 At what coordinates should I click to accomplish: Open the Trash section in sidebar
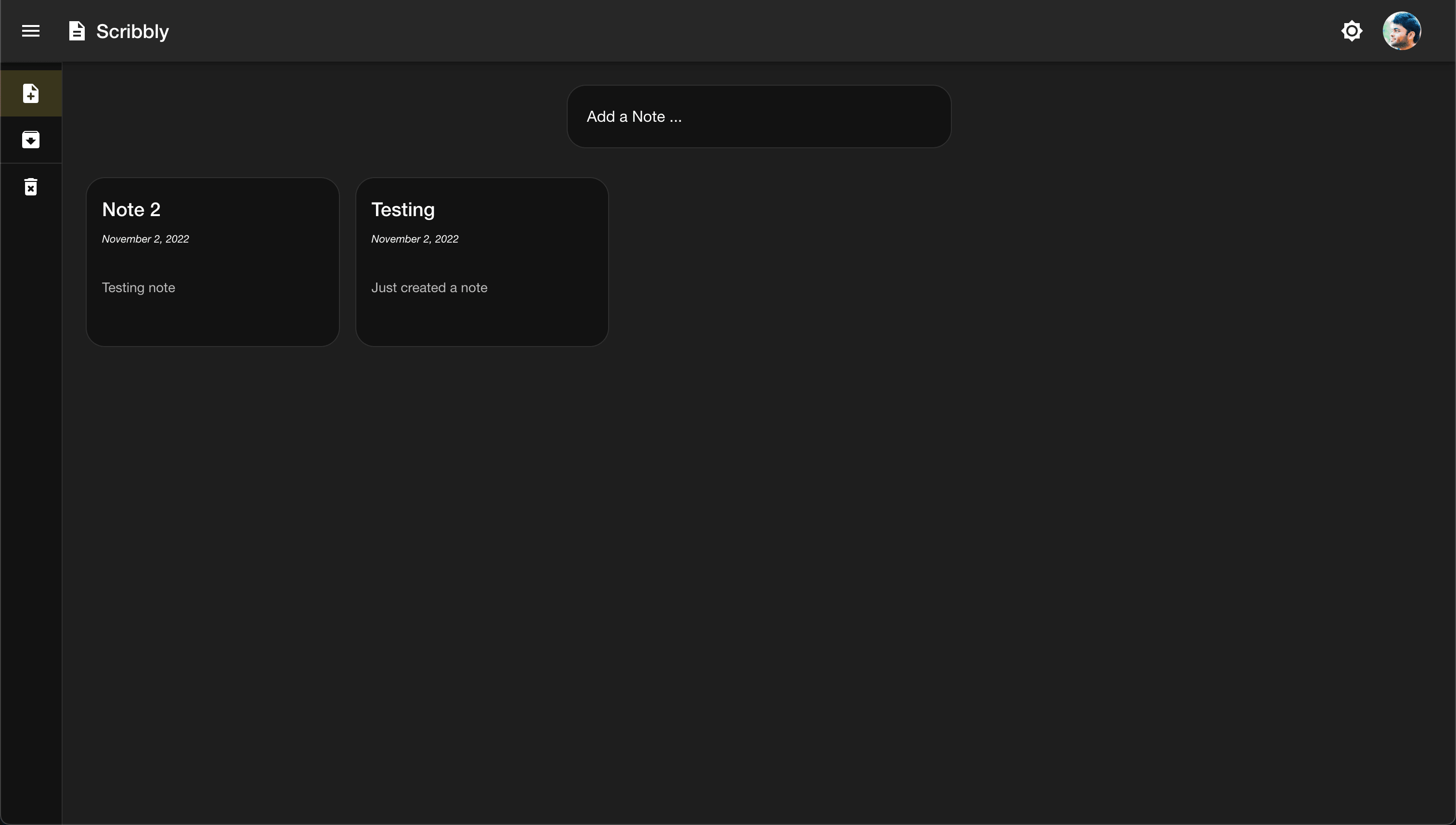[x=30, y=186]
